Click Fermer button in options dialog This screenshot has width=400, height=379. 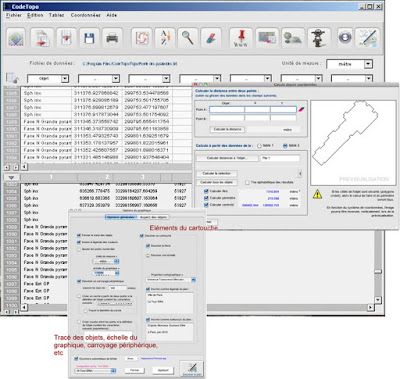pos(135,370)
